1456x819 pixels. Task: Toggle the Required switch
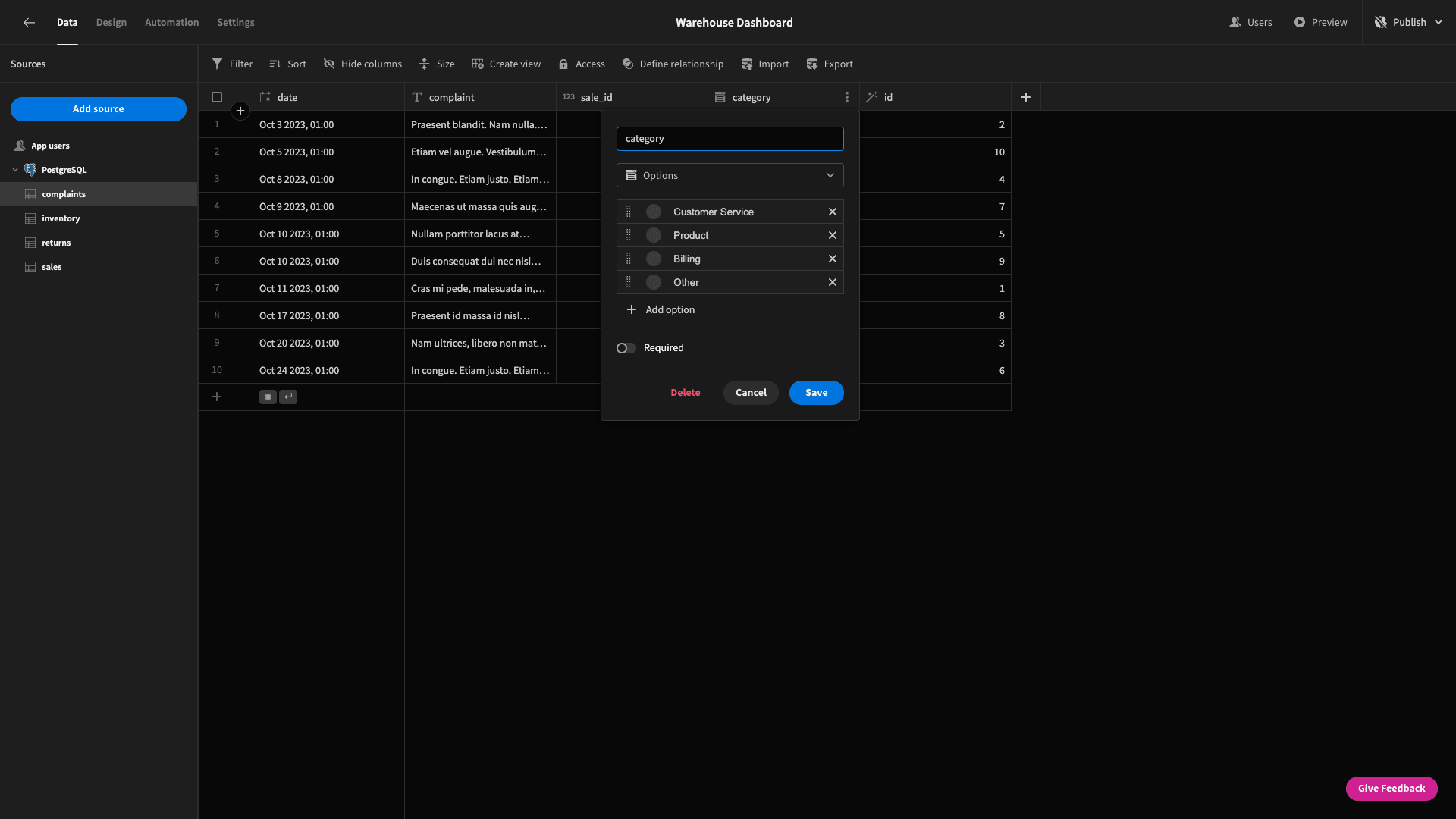click(626, 348)
